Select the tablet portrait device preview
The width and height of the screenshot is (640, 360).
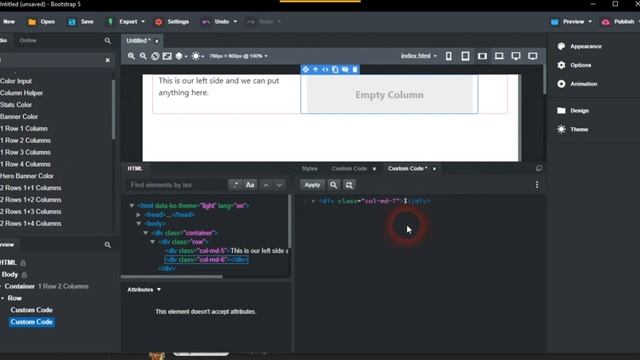465,56
